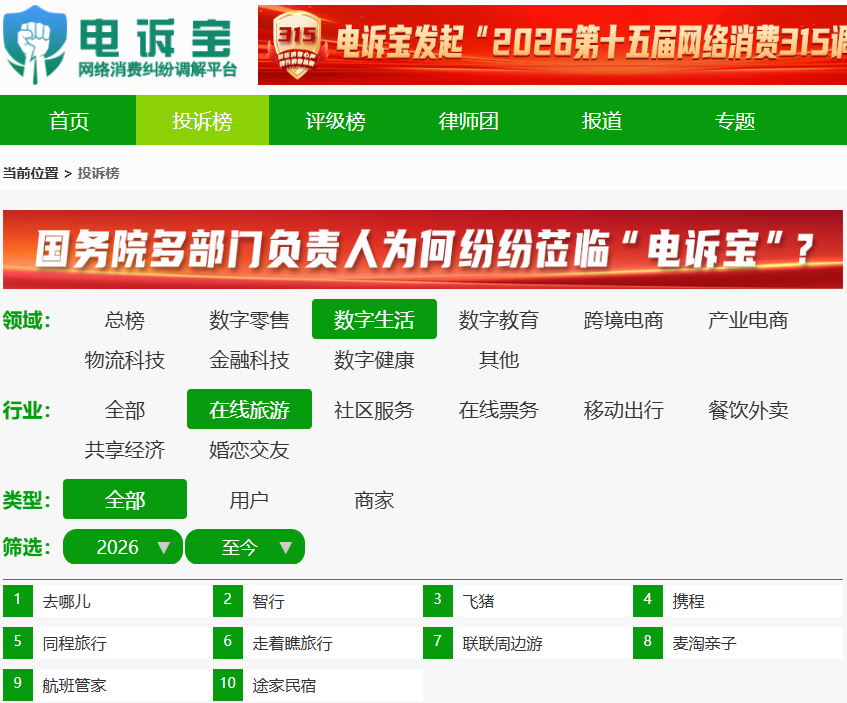Open rank 6 entry 走着瞧旅行
Image resolution: width=847 pixels, height=703 pixels.
pyautogui.click(x=318, y=643)
